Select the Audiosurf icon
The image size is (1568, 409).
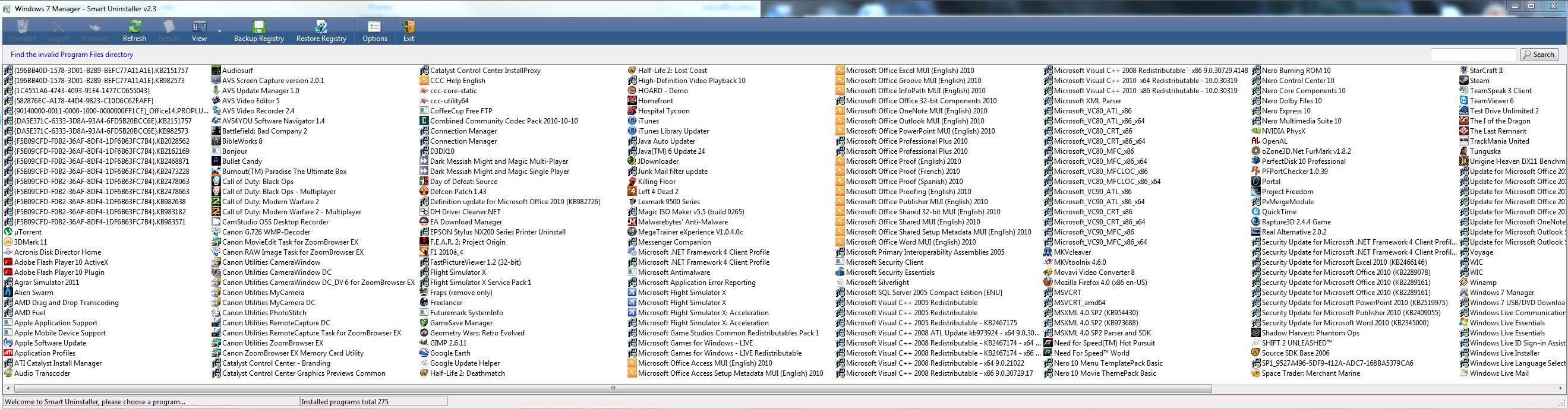tap(216, 71)
